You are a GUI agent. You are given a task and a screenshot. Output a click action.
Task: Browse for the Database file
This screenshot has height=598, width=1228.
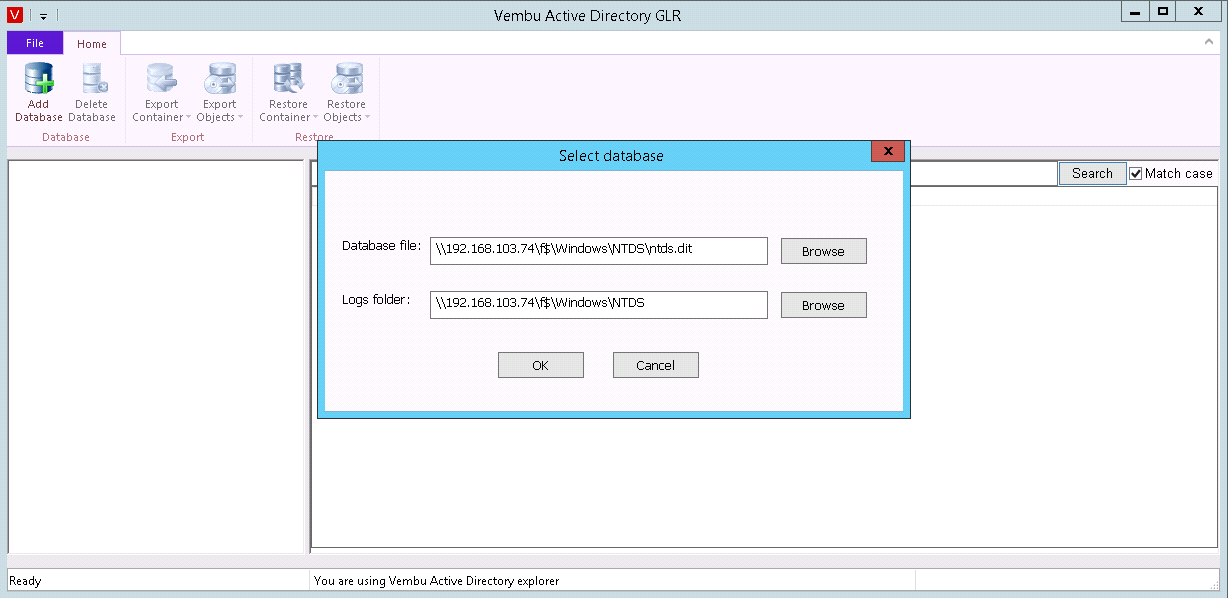tap(823, 251)
